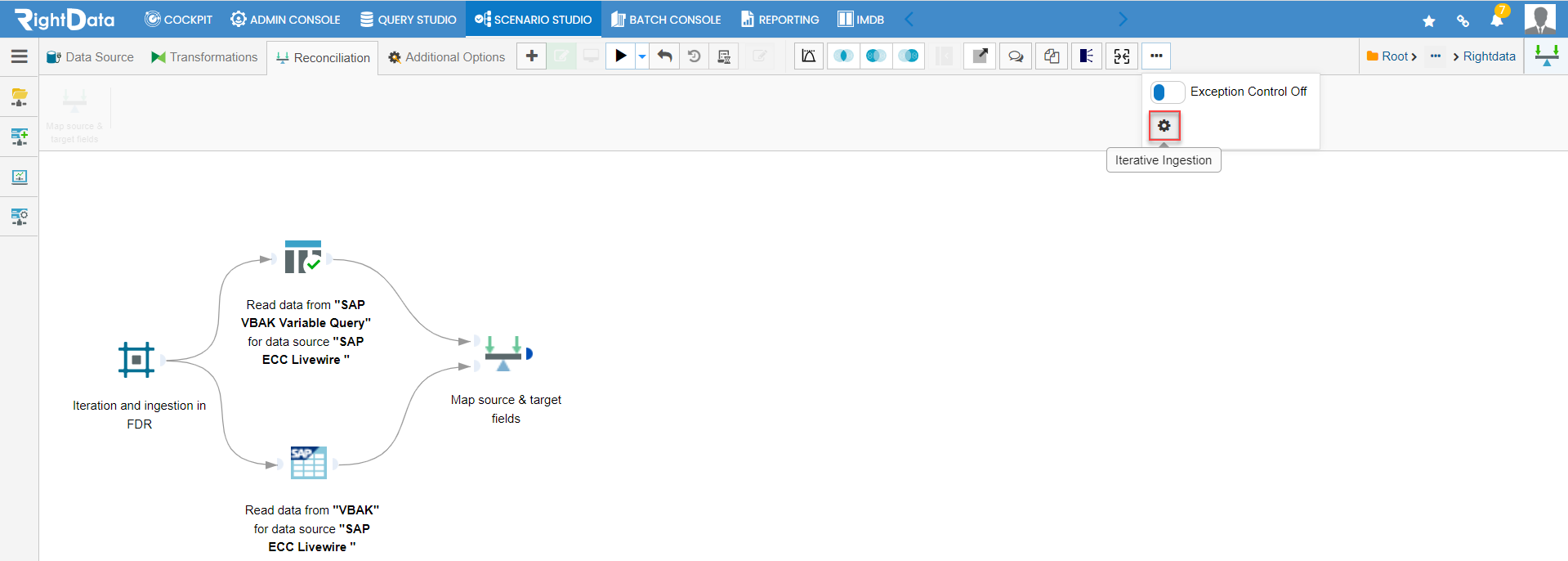Switch to Transformations tab
This screenshot has height=561, width=1568.
(204, 57)
